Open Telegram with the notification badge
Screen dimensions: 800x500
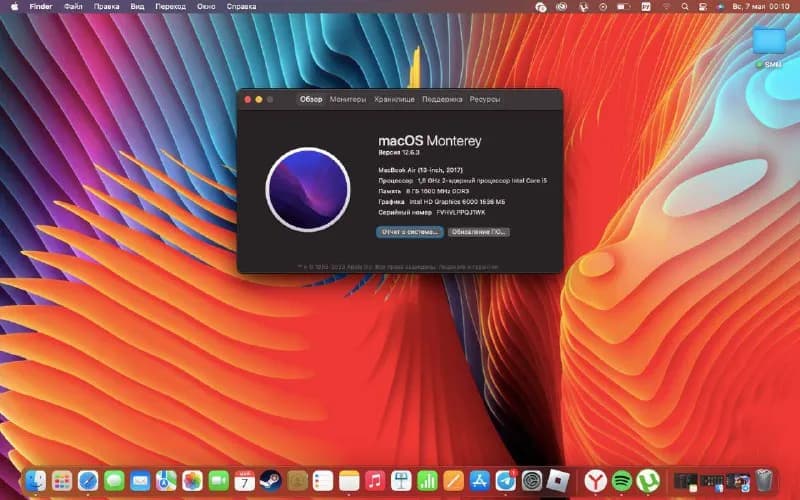(x=506, y=481)
